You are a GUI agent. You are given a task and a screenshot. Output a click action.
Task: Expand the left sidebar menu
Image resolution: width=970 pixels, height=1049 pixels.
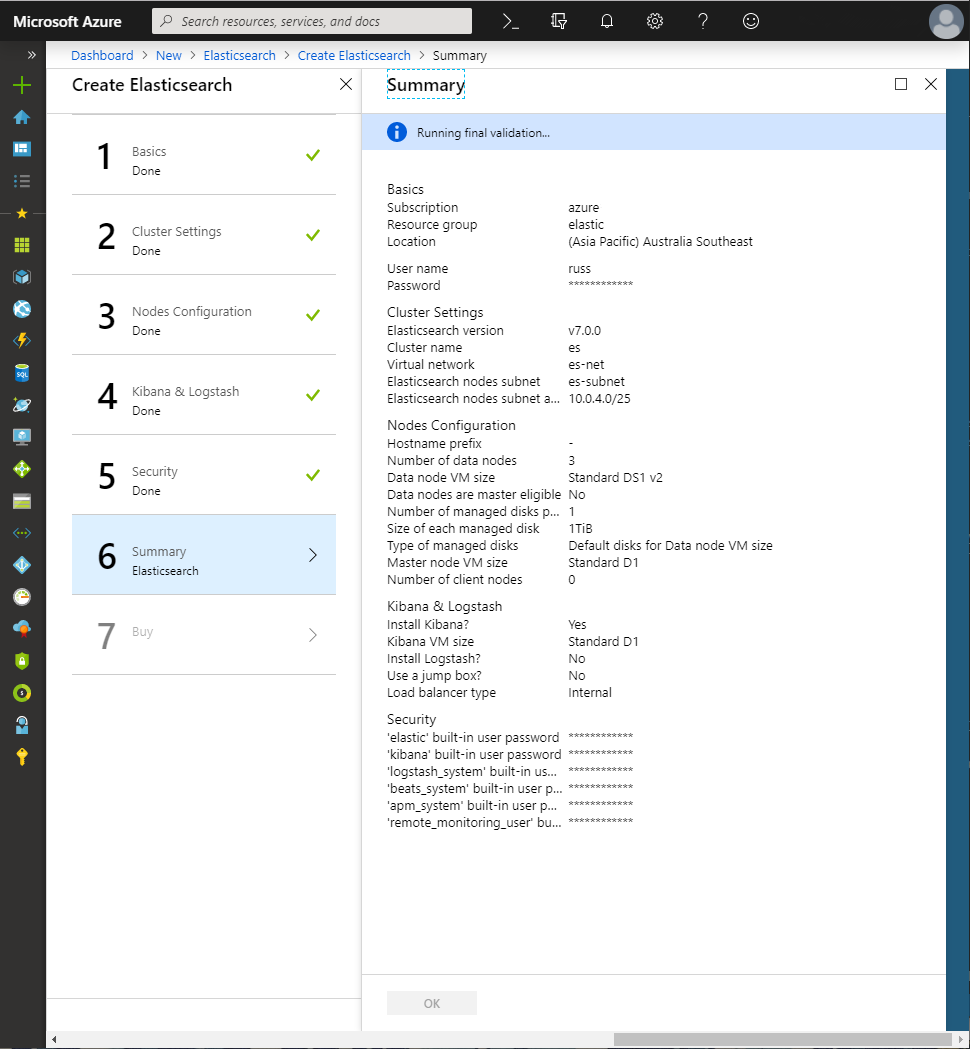tap(31, 55)
